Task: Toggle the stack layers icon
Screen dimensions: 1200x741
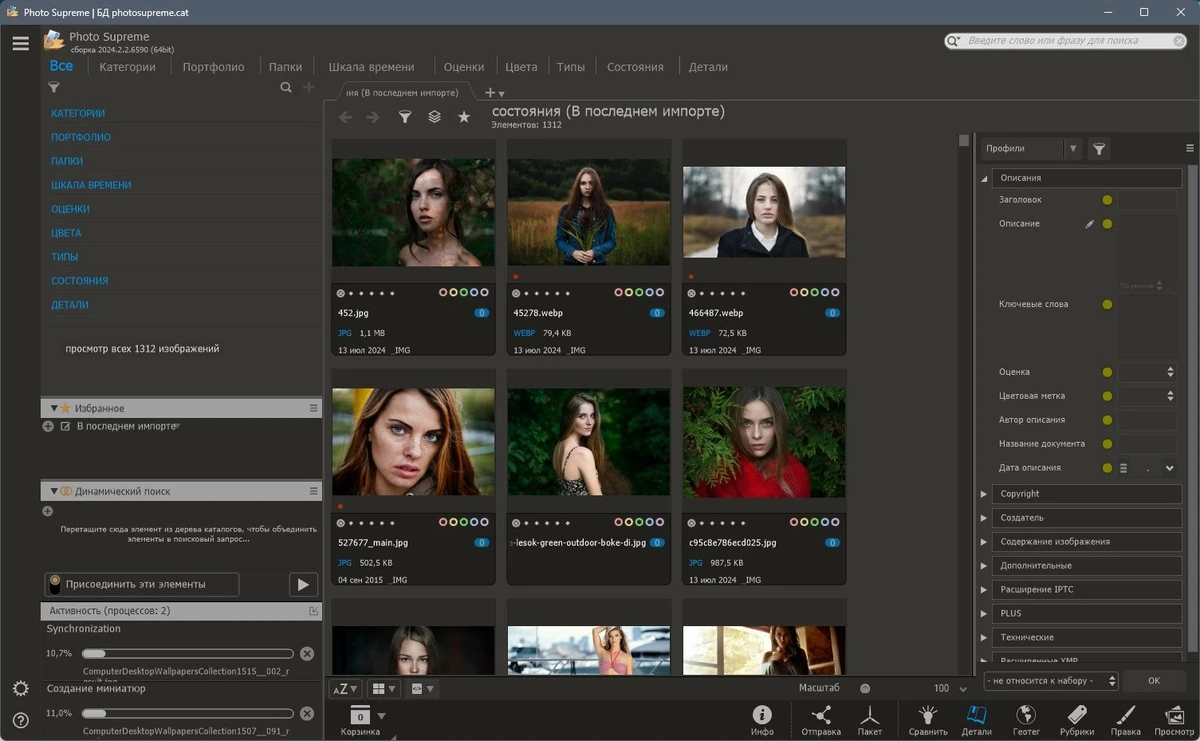Action: (434, 117)
